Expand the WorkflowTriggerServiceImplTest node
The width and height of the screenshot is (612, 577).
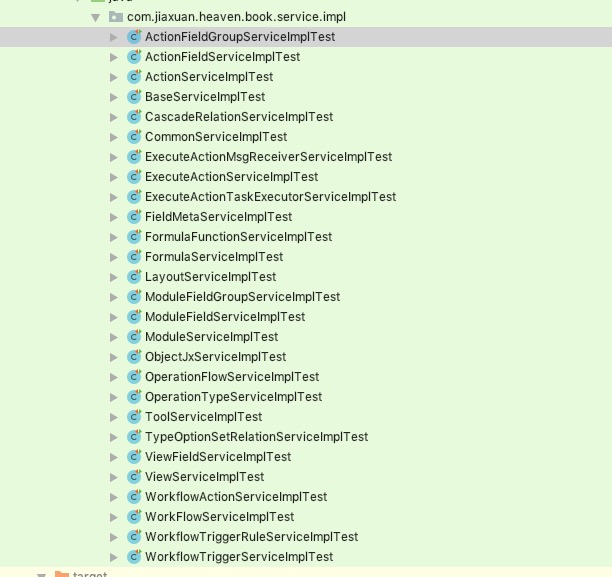pyautogui.click(x=114, y=557)
